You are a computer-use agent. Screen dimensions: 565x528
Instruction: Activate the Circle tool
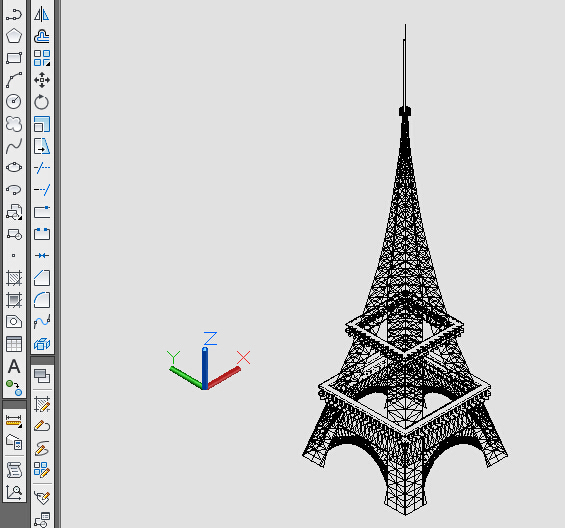[x=14, y=102]
